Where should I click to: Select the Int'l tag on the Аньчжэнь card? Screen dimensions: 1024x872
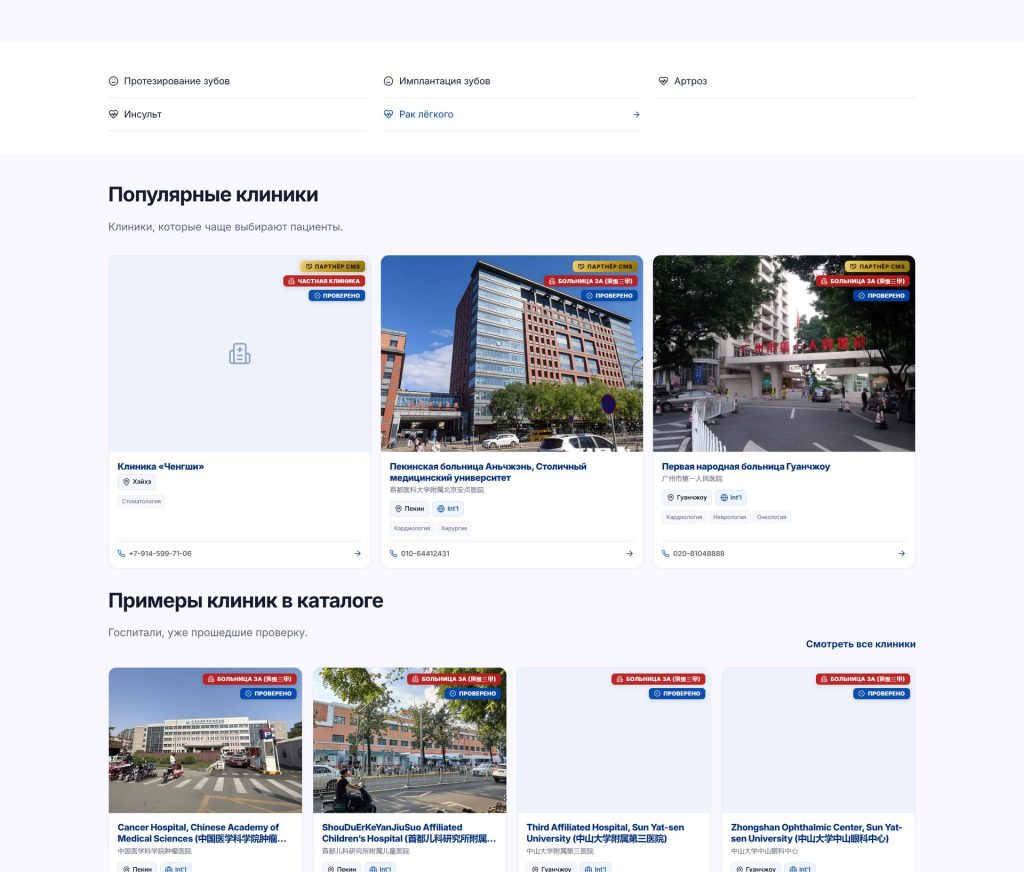pos(448,509)
